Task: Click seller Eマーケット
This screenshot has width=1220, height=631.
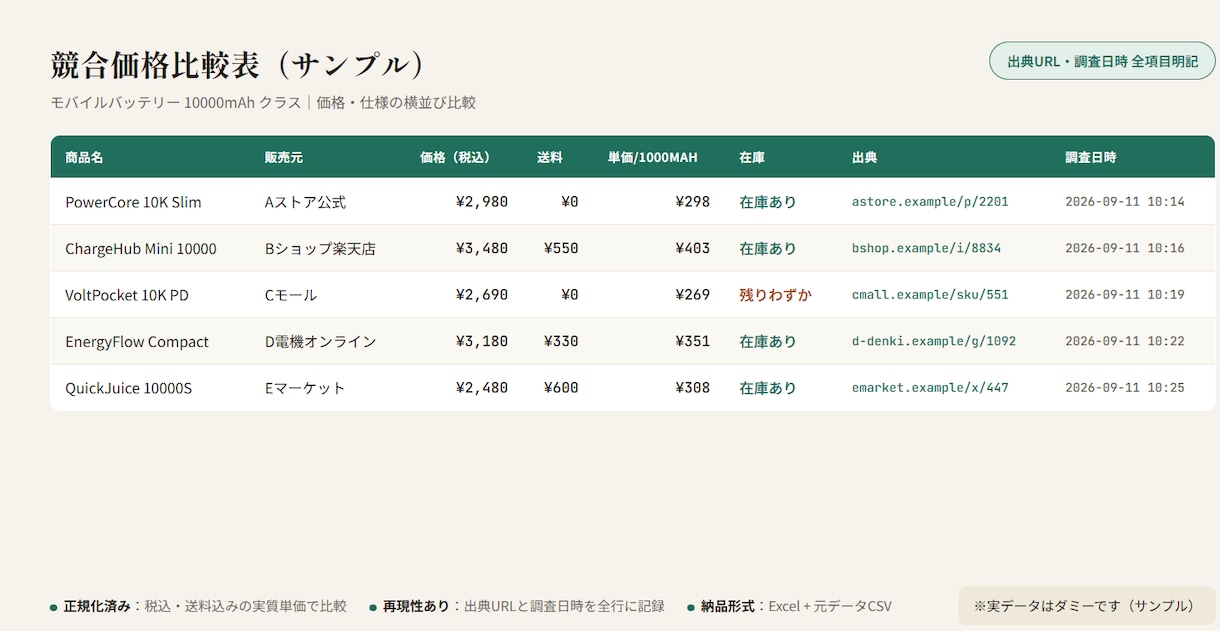Action: (x=305, y=388)
